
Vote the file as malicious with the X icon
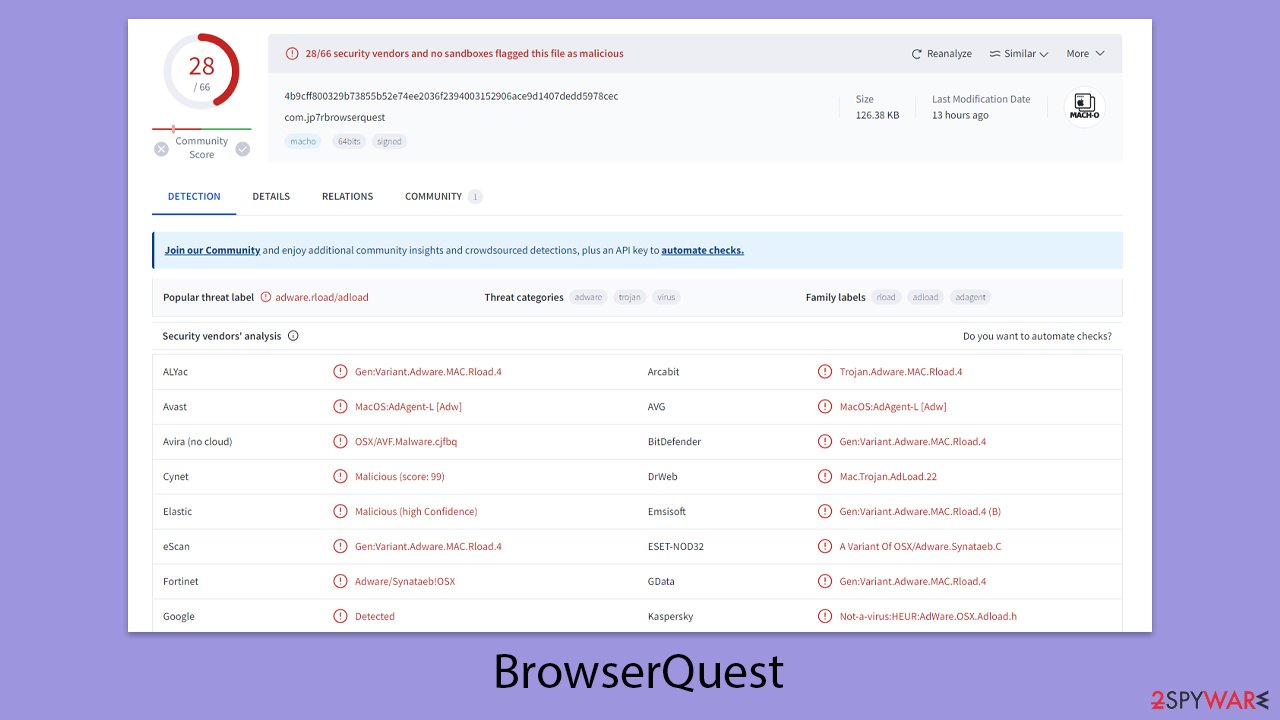coord(161,148)
